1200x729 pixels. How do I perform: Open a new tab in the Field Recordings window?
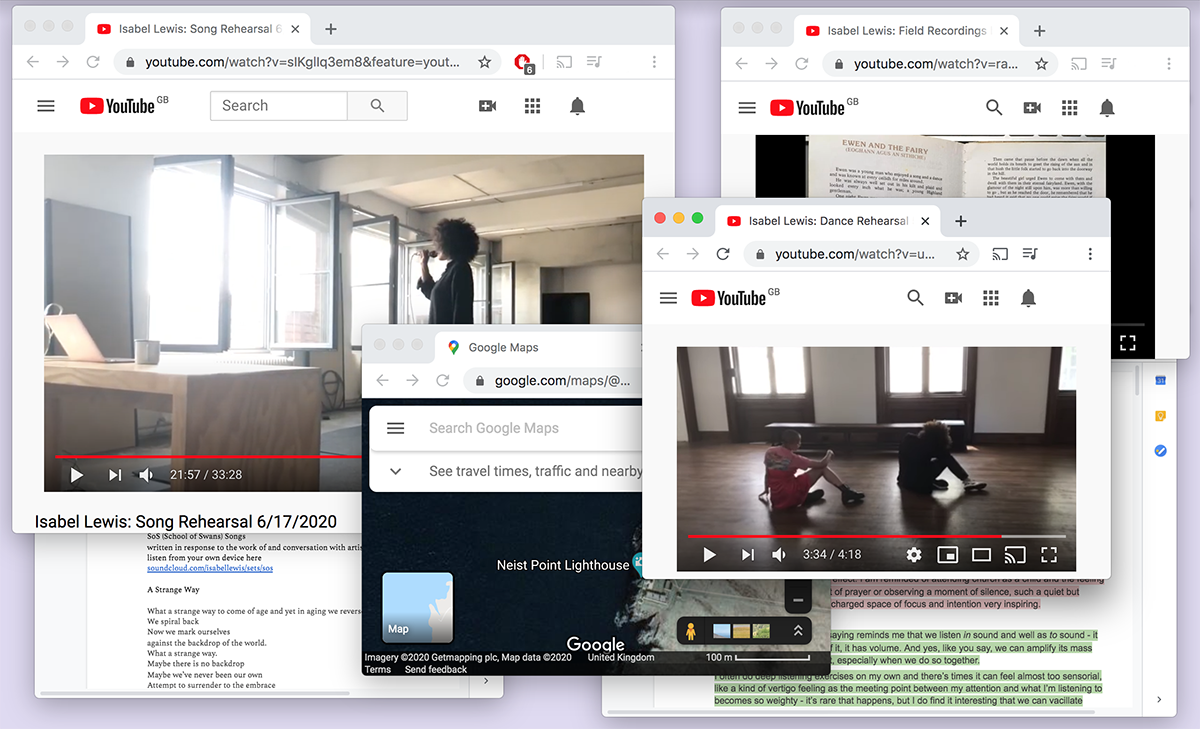1039,31
